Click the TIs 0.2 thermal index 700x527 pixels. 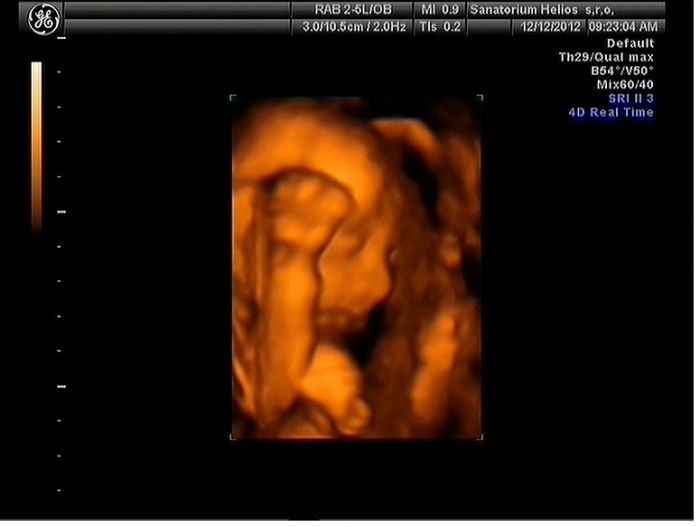coord(439,27)
